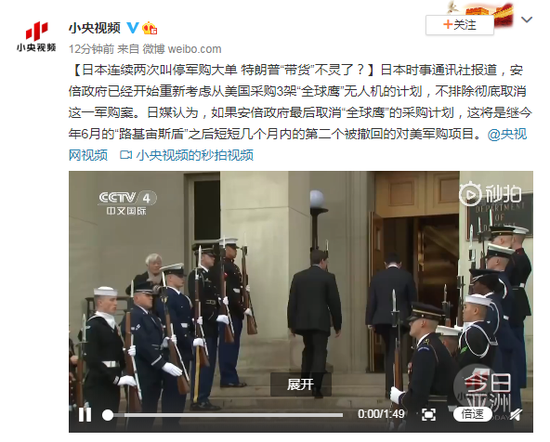This screenshot has width=550, height=442.
Task: Open the 小央视频 profile avatar
Action: coord(36,36)
